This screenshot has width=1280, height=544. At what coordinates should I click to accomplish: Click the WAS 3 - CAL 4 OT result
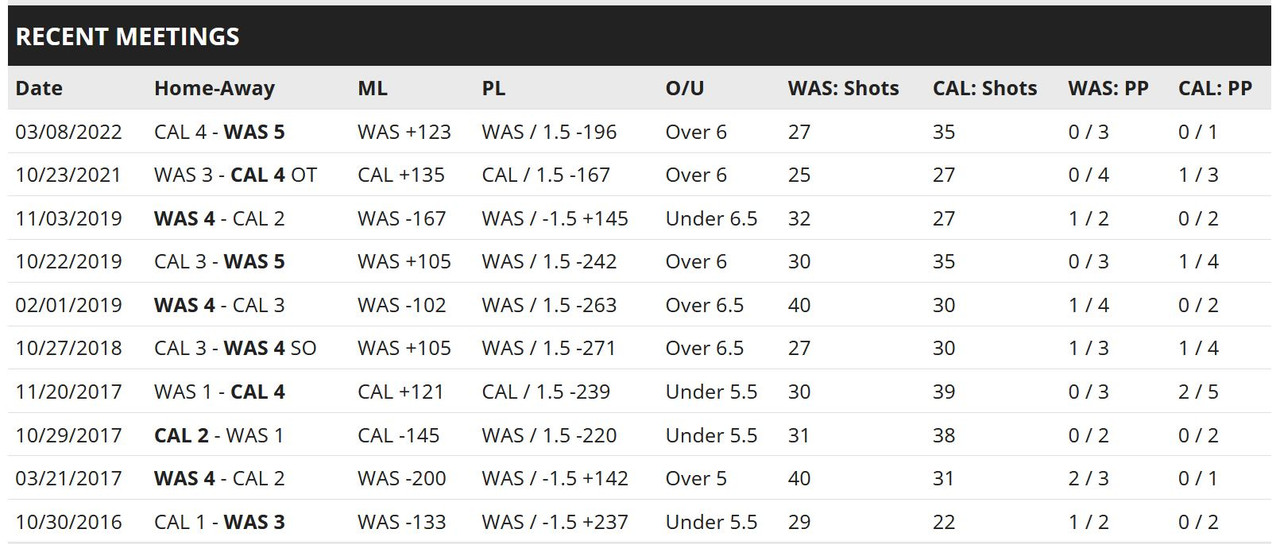(235, 174)
